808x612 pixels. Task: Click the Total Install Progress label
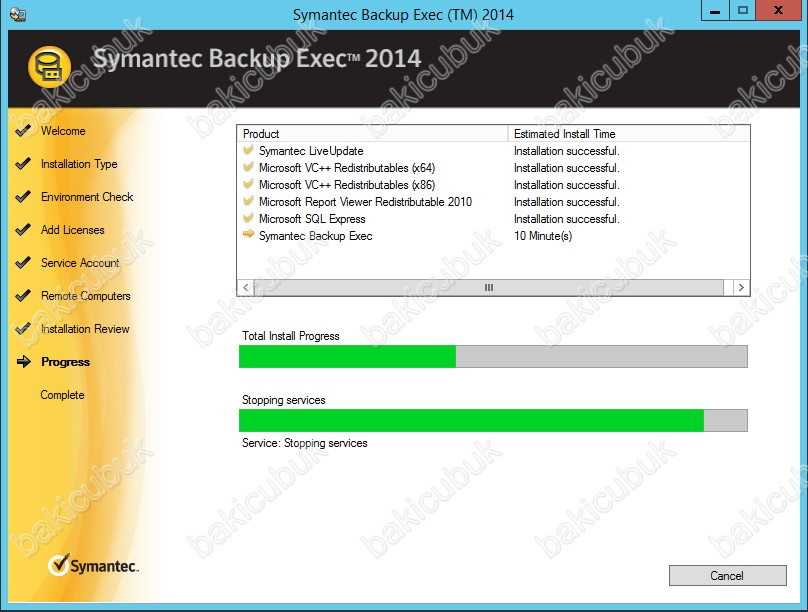(291, 336)
